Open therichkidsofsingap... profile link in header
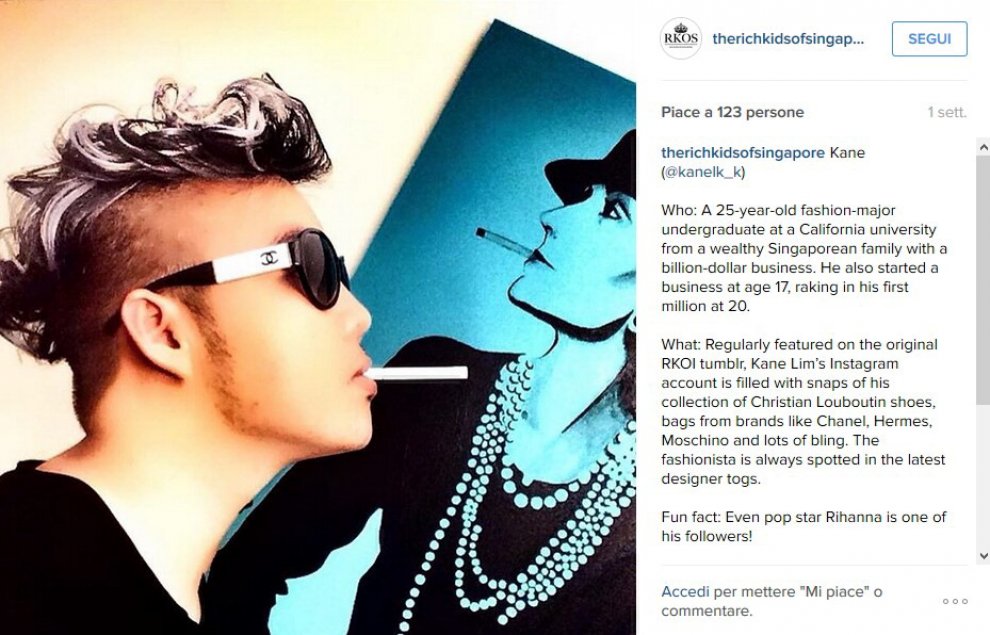This screenshot has height=635, width=990. [x=788, y=39]
